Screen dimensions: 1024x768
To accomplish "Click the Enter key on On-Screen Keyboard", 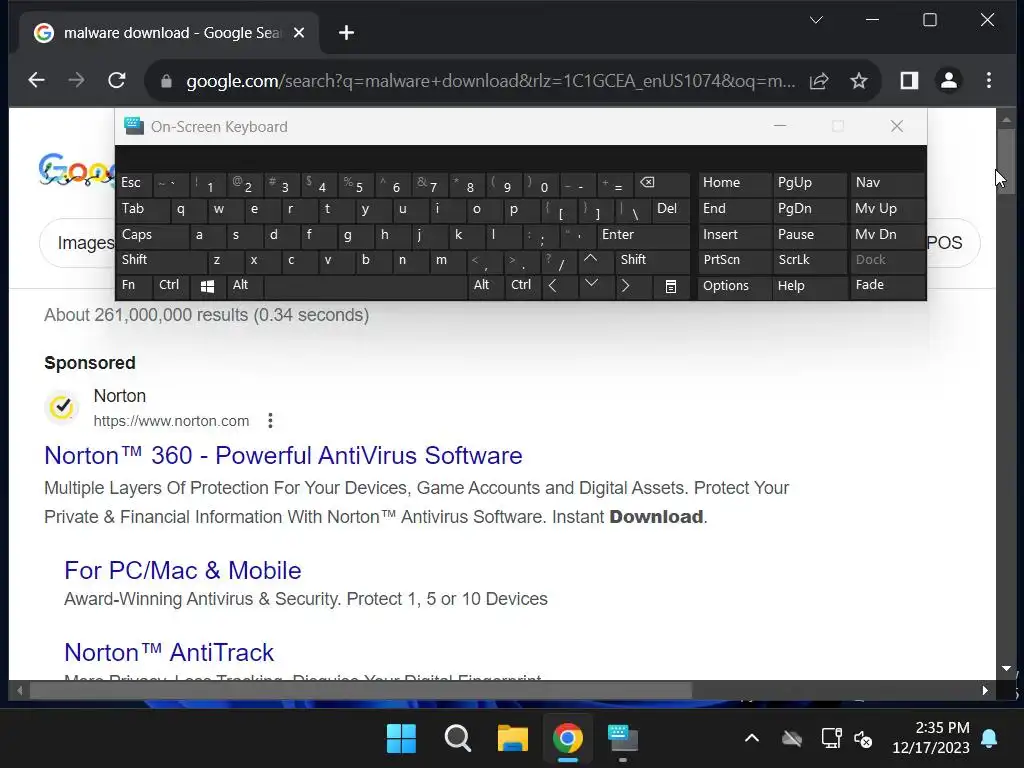I will (x=643, y=235).
